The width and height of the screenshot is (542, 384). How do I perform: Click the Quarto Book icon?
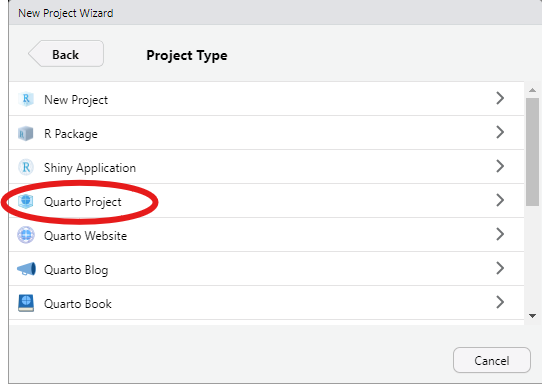click(x=26, y=303)
